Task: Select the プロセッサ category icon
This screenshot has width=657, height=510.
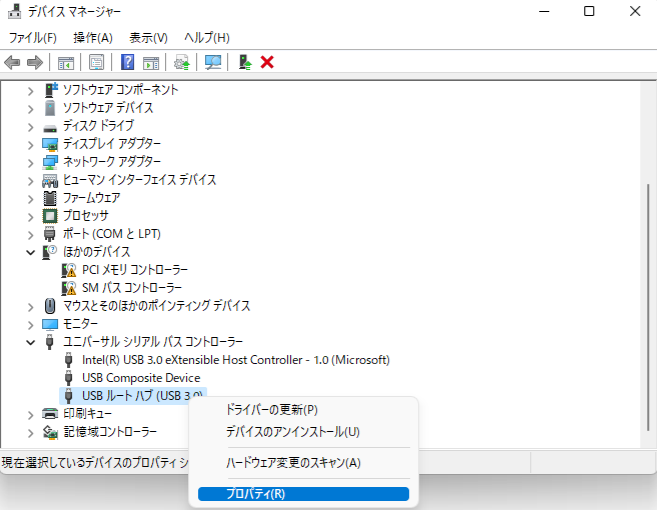Action: pyautogui.click(x=50, y=216)
